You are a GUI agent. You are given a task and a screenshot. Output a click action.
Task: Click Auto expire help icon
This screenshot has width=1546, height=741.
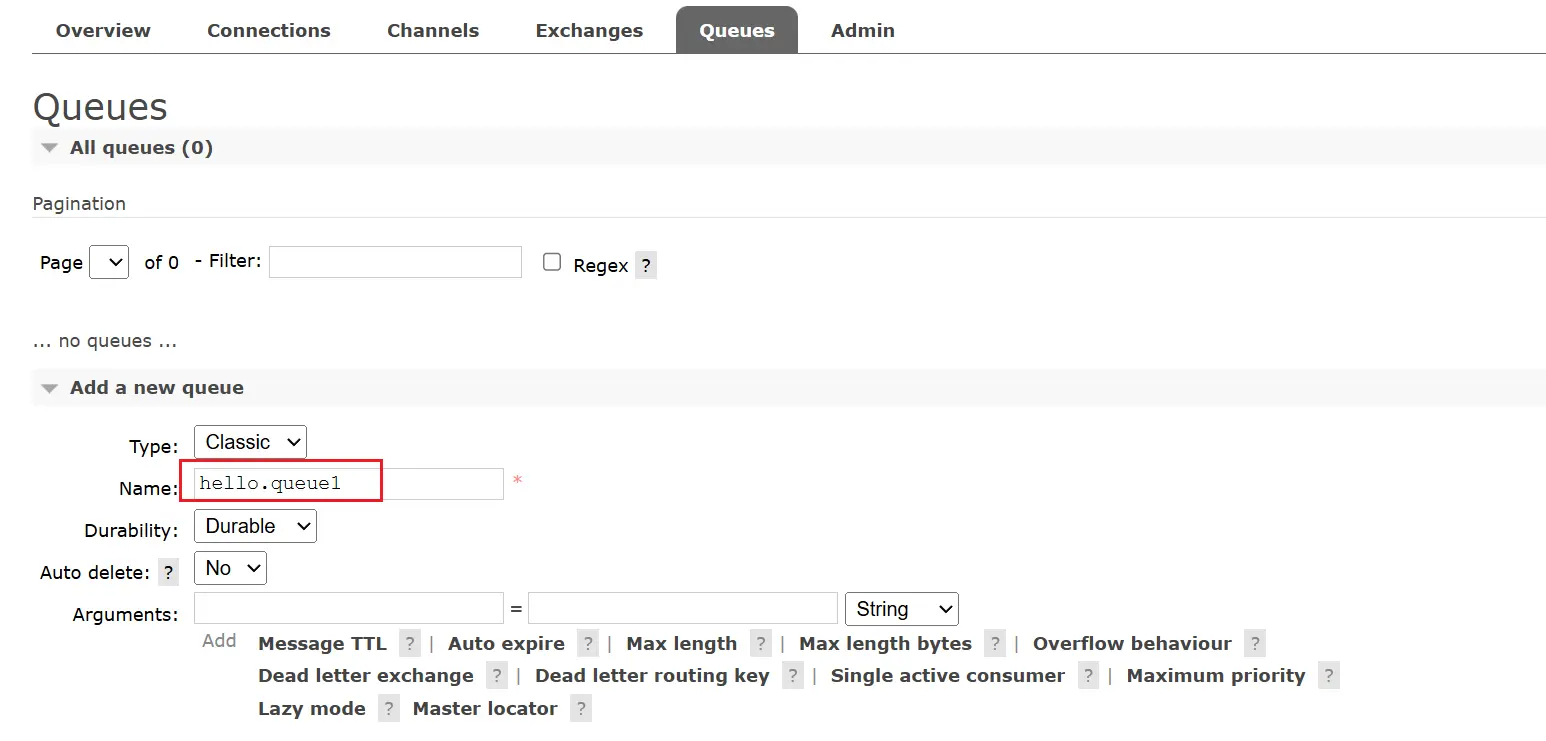588,644
